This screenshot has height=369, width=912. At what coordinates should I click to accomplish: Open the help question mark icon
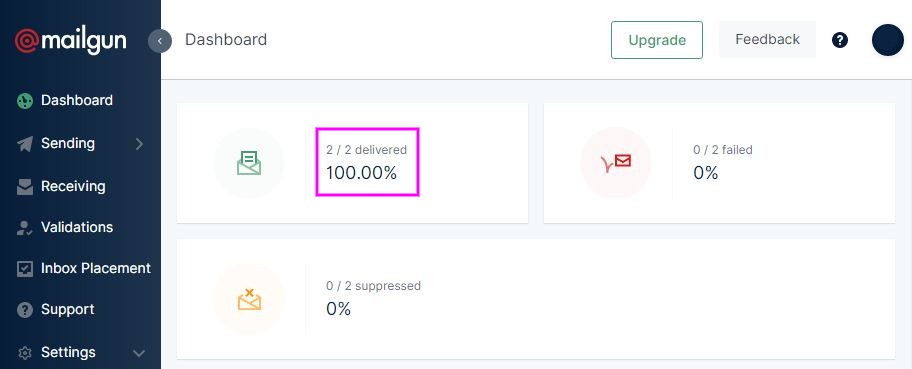(x=839, y=40)
